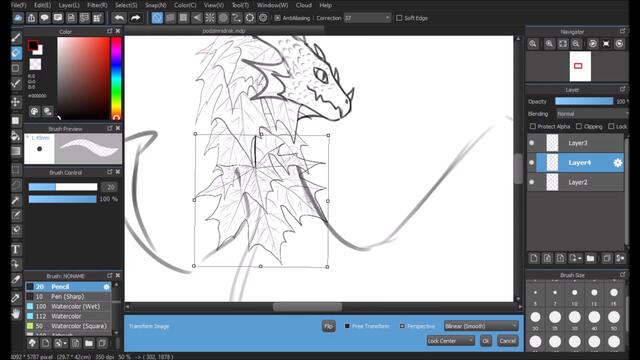Open Pencil brush settings gear
The image size is (640, 360).
tap(107, 287)
